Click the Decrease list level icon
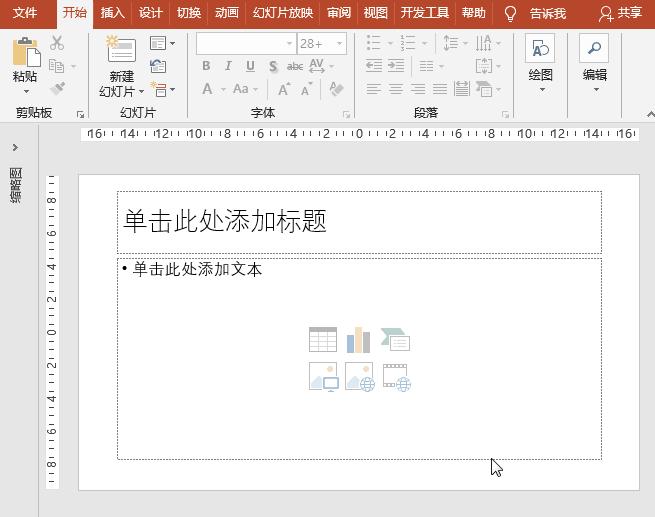 (x=373, y=66)
